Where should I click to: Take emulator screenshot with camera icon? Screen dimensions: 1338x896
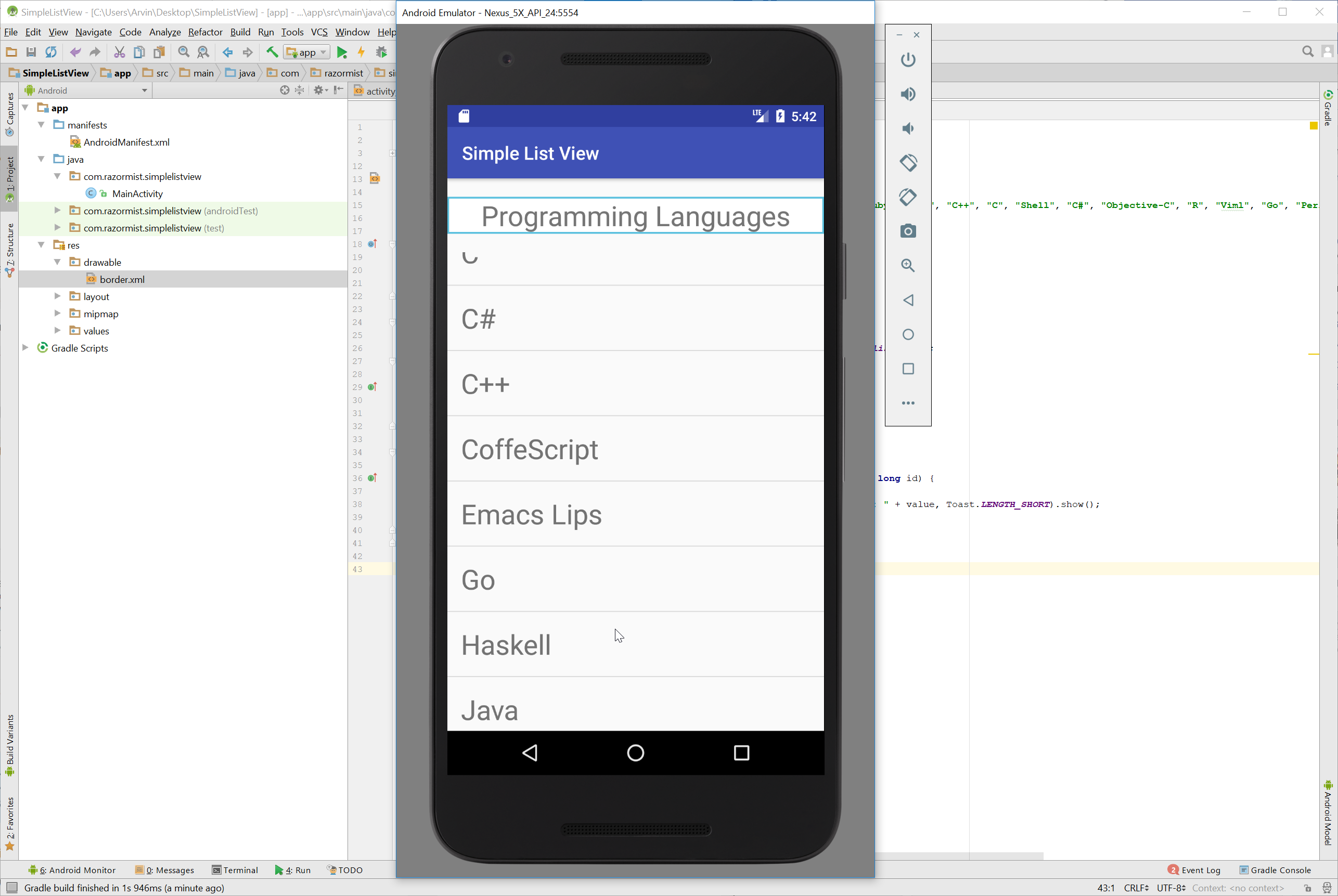908,231
